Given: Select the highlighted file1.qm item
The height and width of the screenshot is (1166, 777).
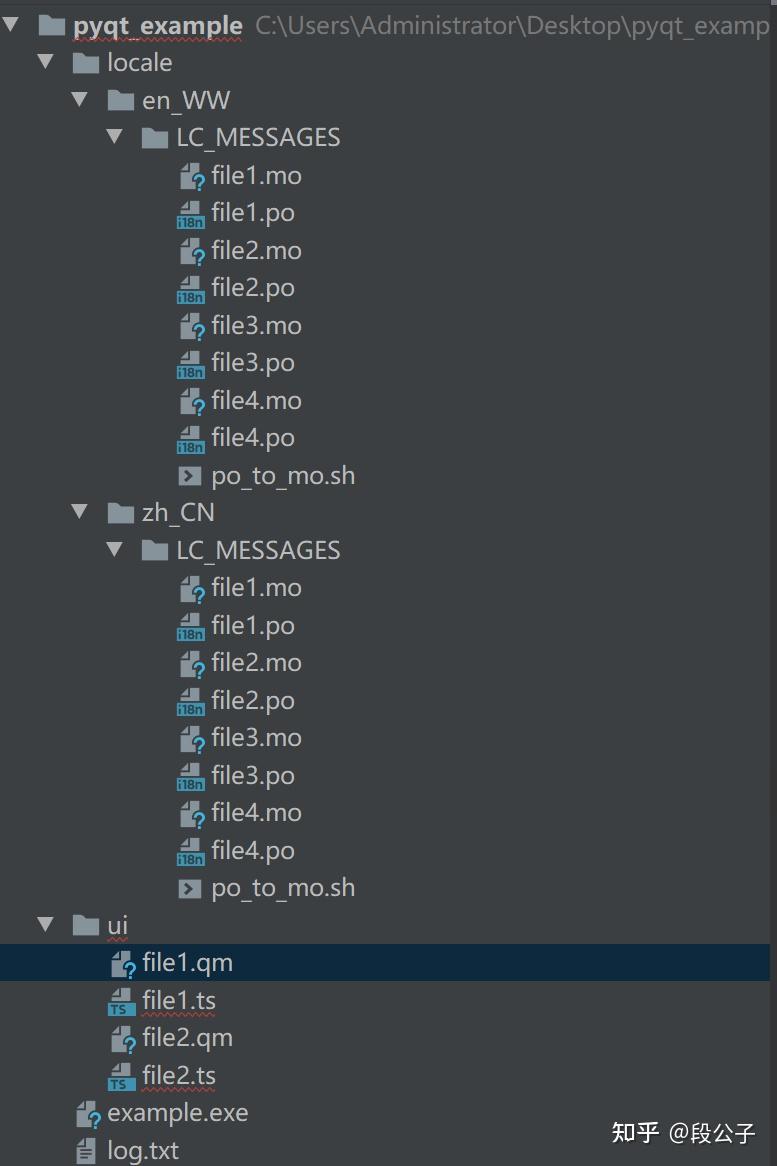Looking at the screenshot, I should 384,963.
